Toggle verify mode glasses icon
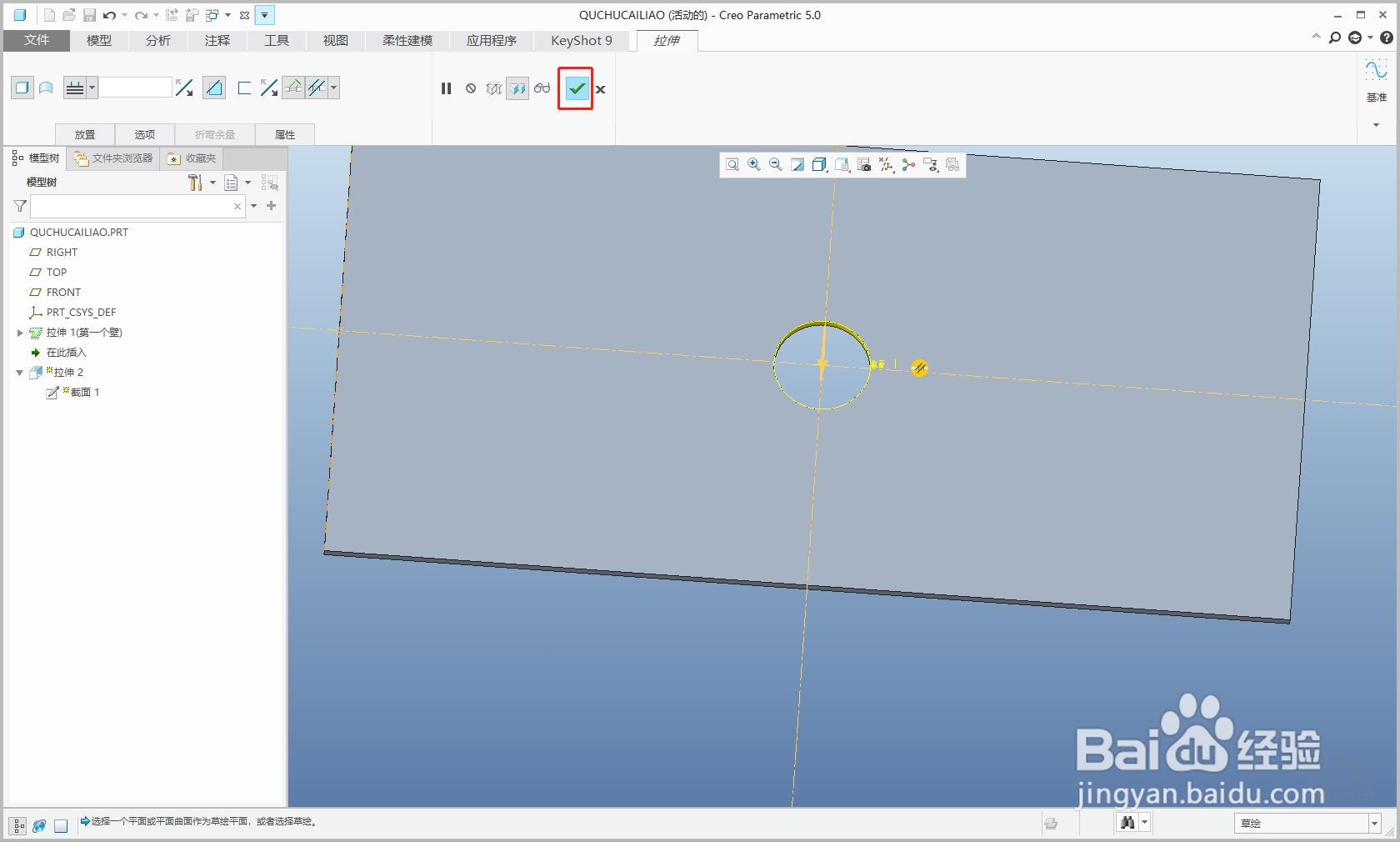The image size is (1400, 842). click(x=542, y=88)
